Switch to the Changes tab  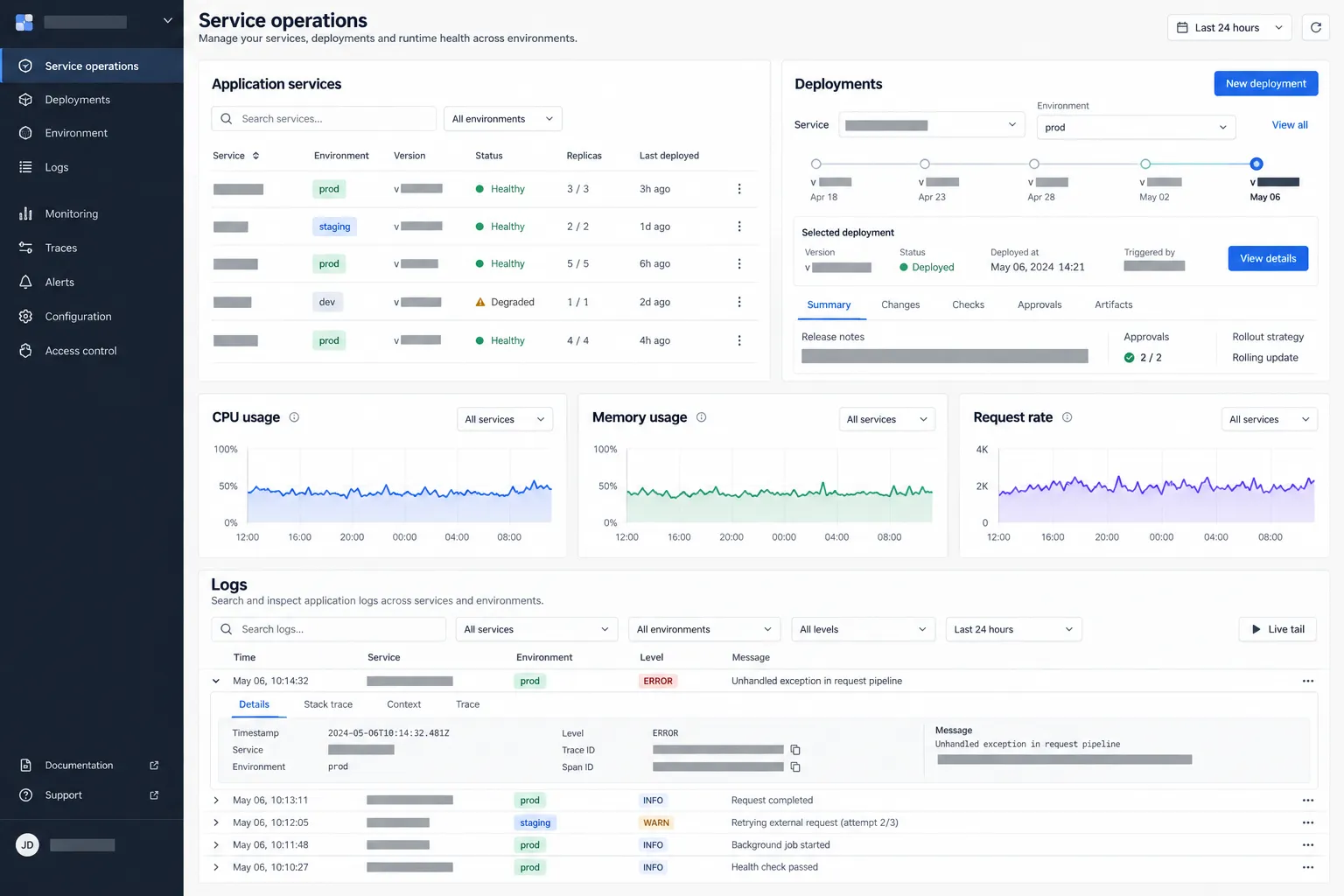coord(900,304)
